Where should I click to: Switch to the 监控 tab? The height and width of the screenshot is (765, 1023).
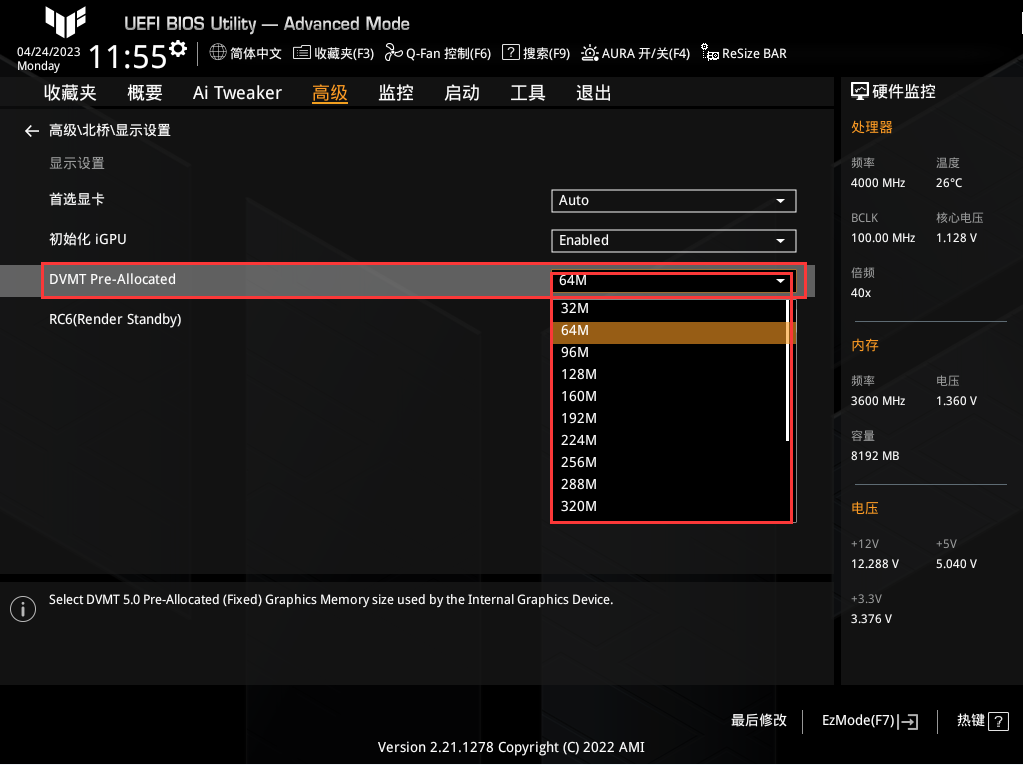coord(396,93)
